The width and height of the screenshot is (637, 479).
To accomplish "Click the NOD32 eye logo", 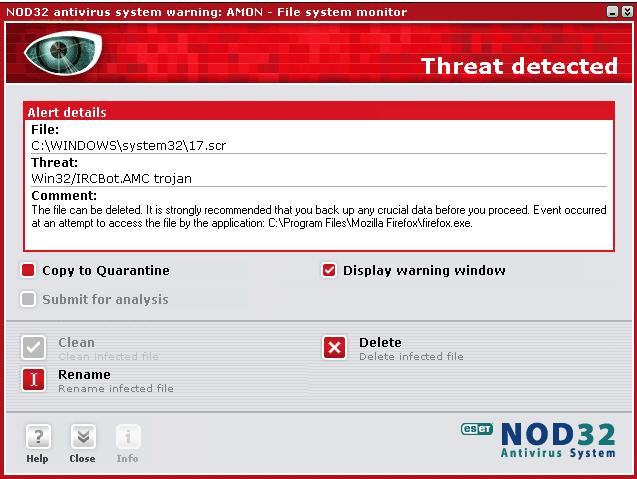I will click(63, 53).
